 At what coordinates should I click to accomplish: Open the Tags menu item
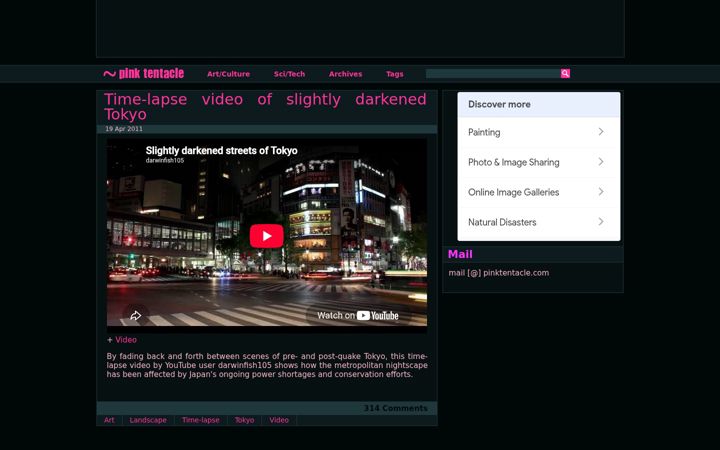pyautogui.click(x=394, y=74)
